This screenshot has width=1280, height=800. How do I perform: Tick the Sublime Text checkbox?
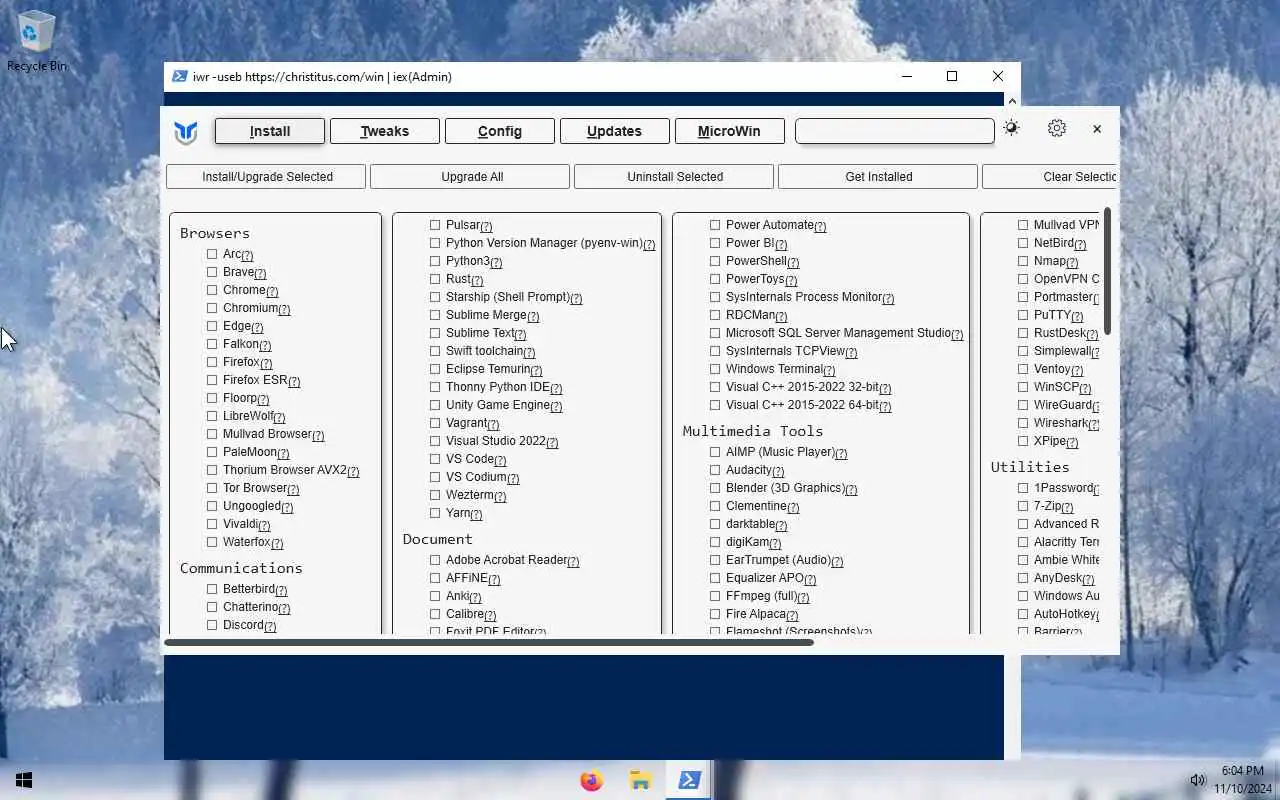coord(435,333)
